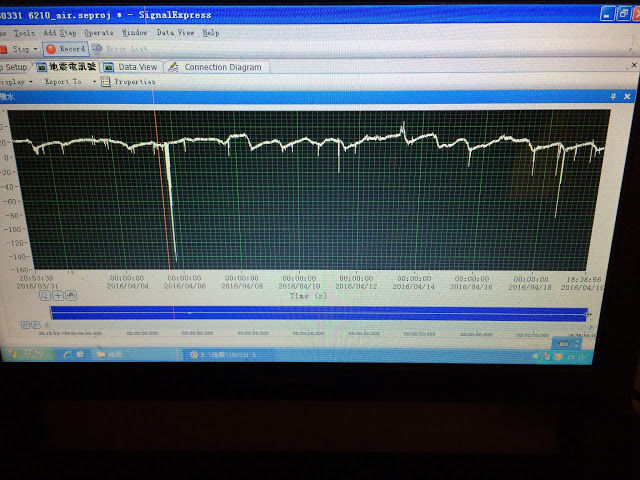Click the 20:53:39 axis start time
Screen dimensions: 640x480
pos(36,278)
